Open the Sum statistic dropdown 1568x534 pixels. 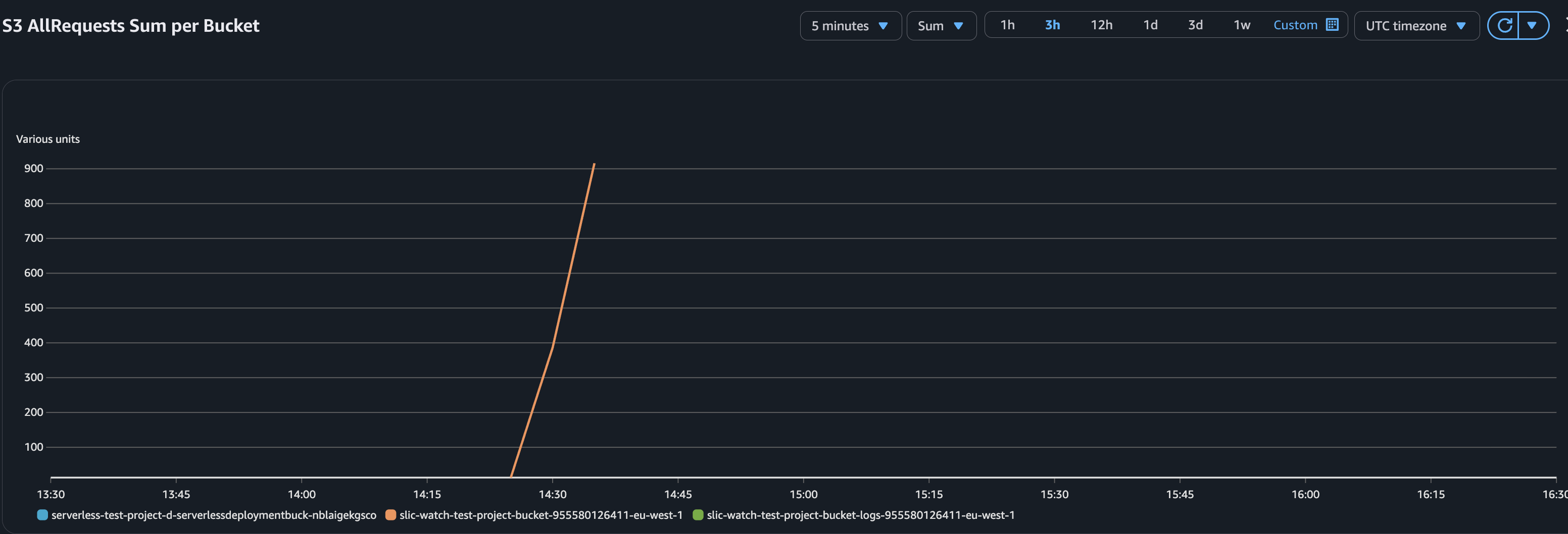pyautogui.click(x=941, y=26)
